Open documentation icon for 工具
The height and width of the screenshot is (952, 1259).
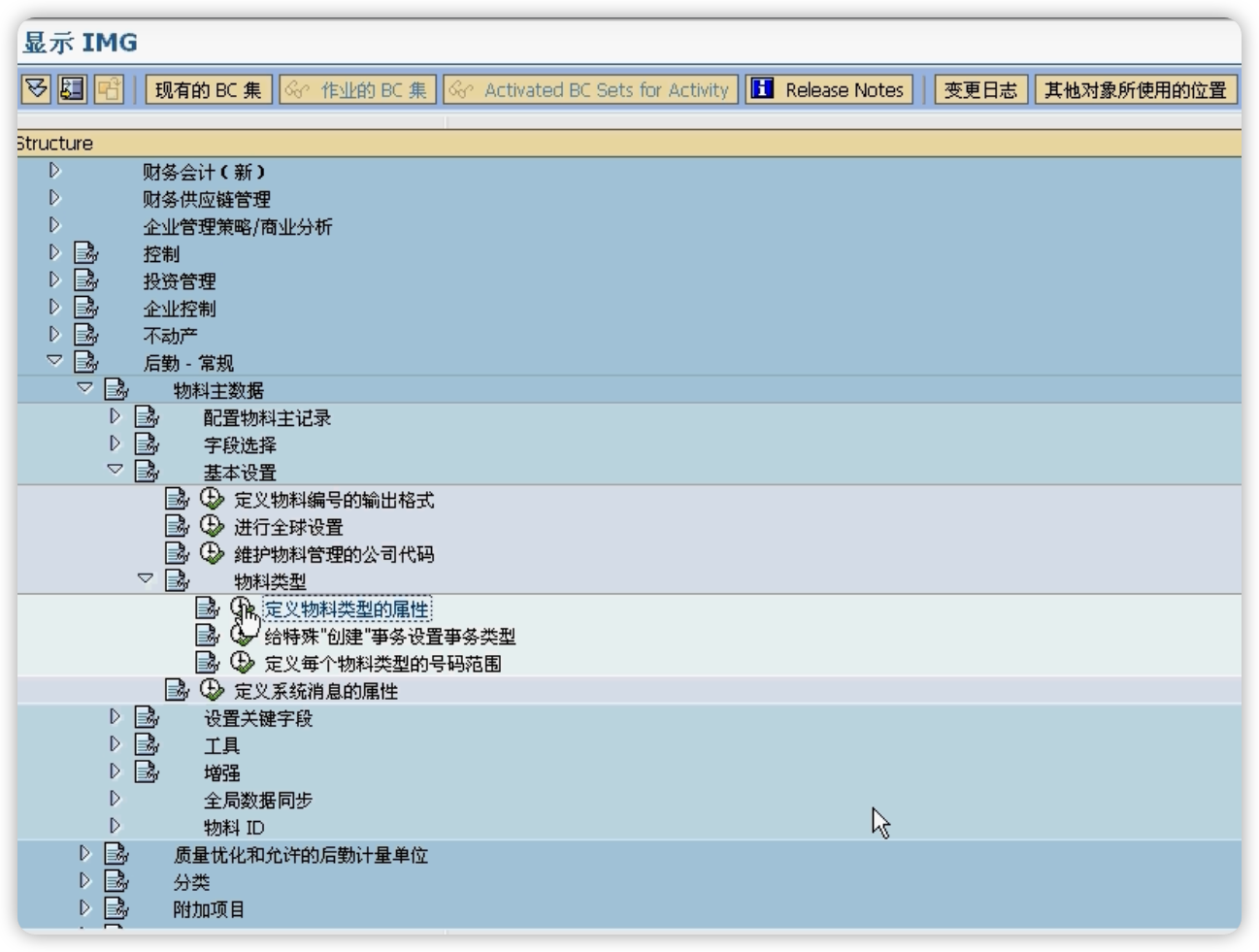tap(147, 745)
